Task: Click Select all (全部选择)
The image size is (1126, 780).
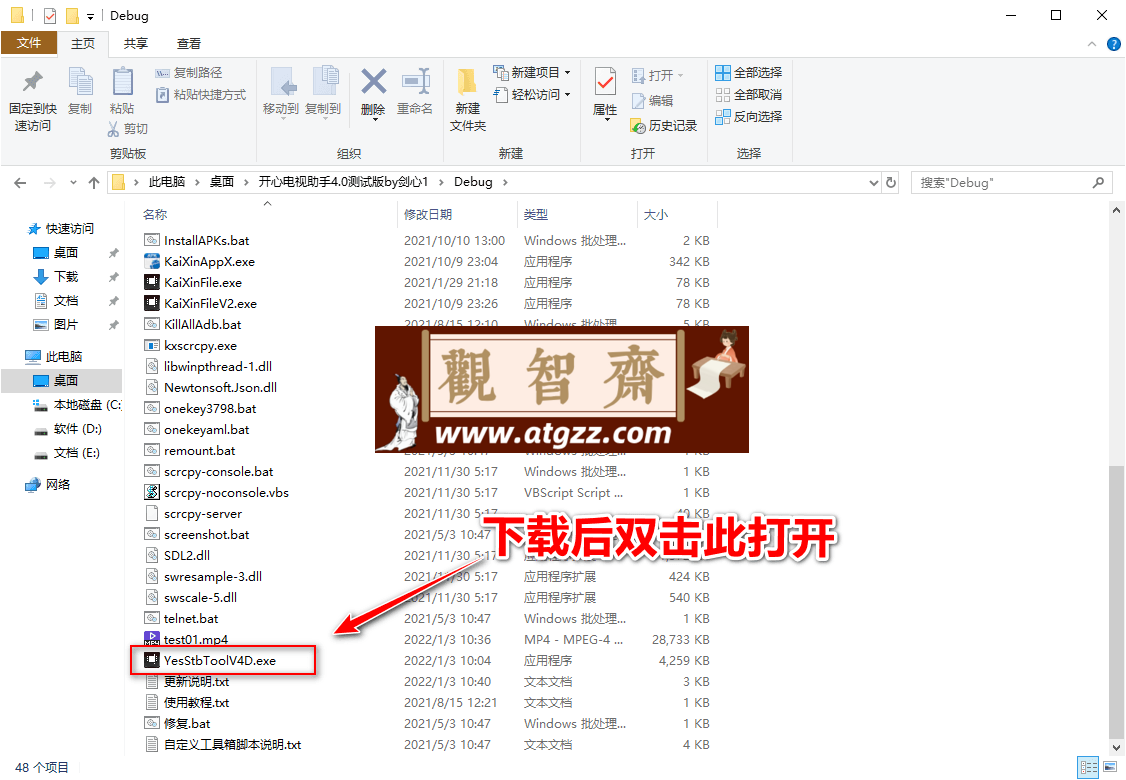Action: [749, 73]
